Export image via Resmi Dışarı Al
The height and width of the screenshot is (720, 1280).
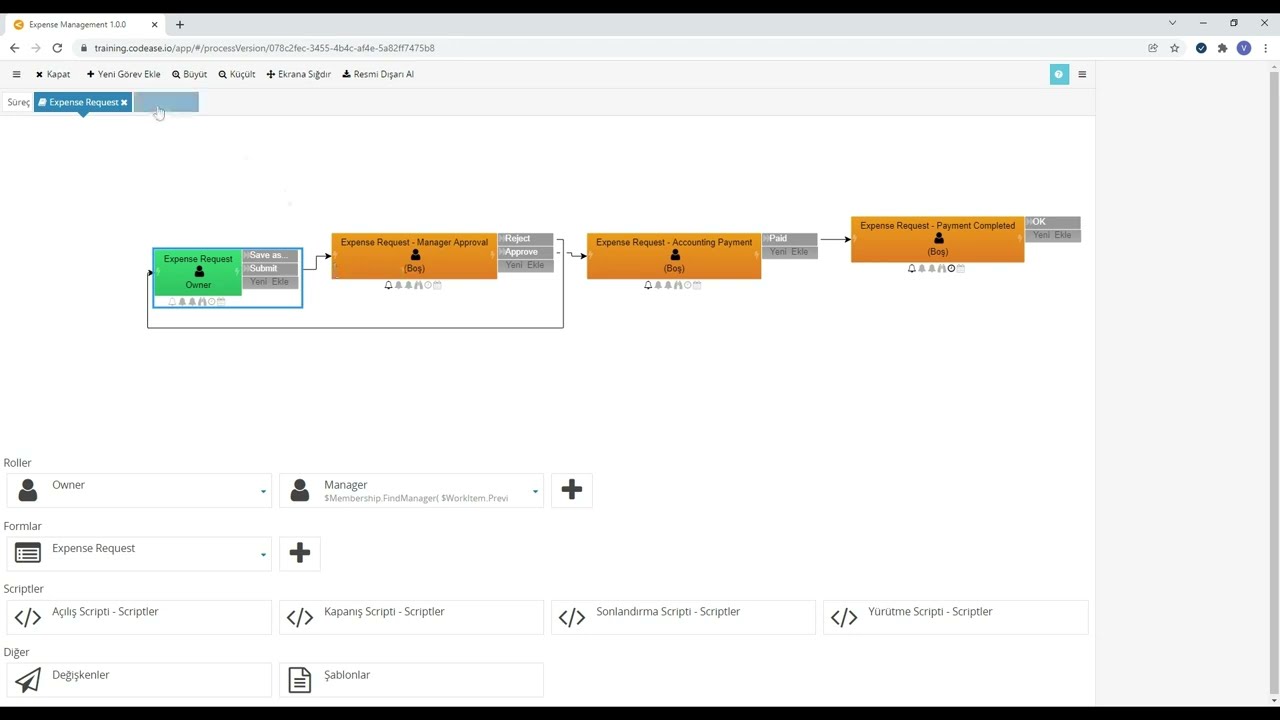(378, 74)
